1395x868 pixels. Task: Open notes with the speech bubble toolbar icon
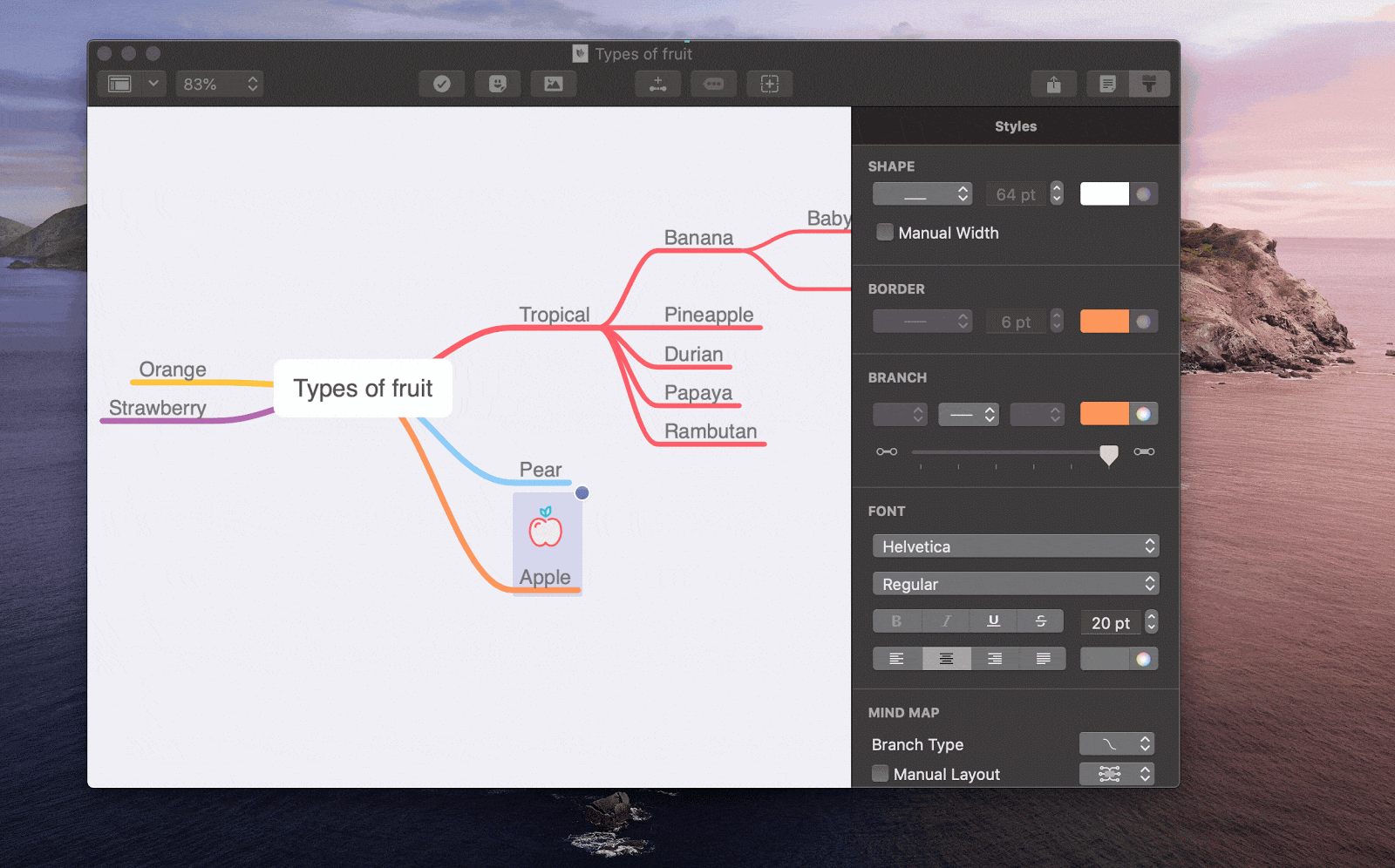714,84
